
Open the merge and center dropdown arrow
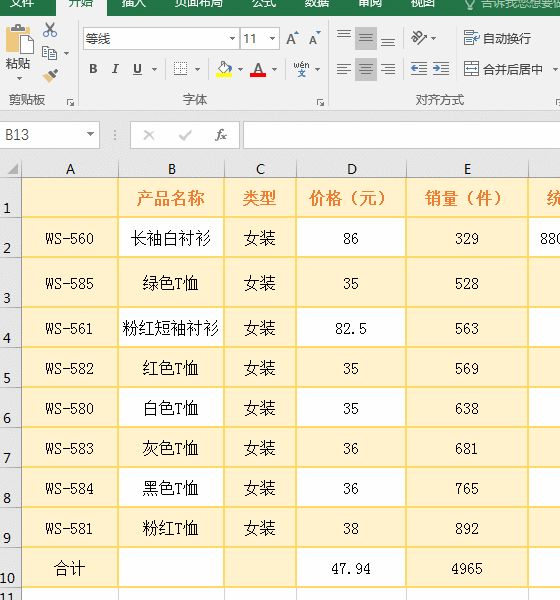pyautogui.click(x=555, y=69)
